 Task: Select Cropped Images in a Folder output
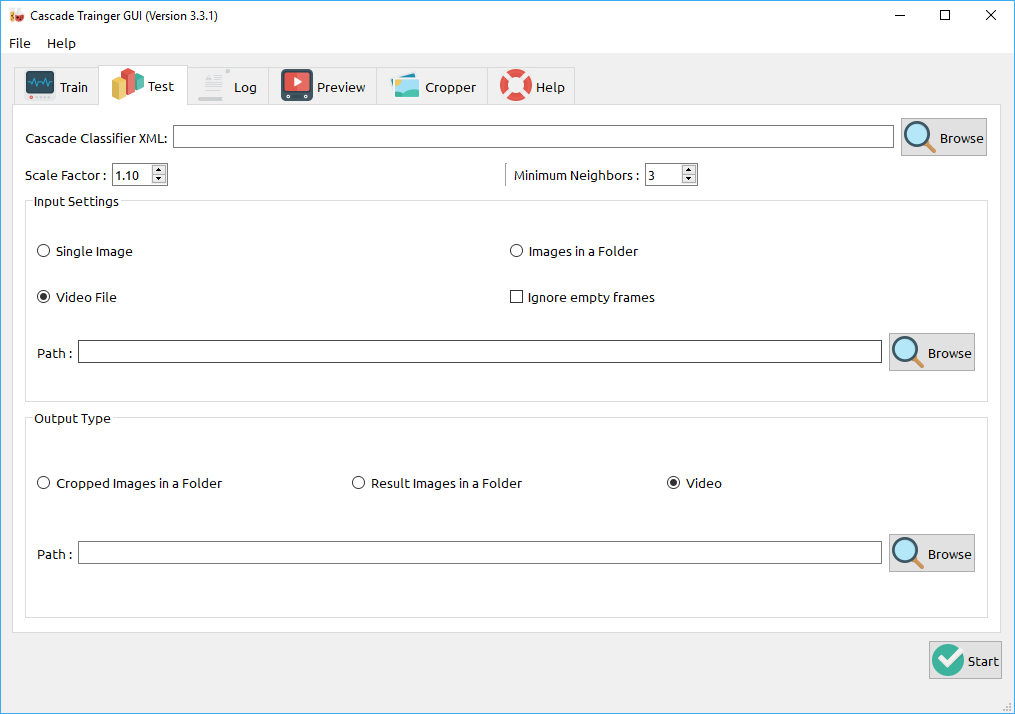point(129,483)
